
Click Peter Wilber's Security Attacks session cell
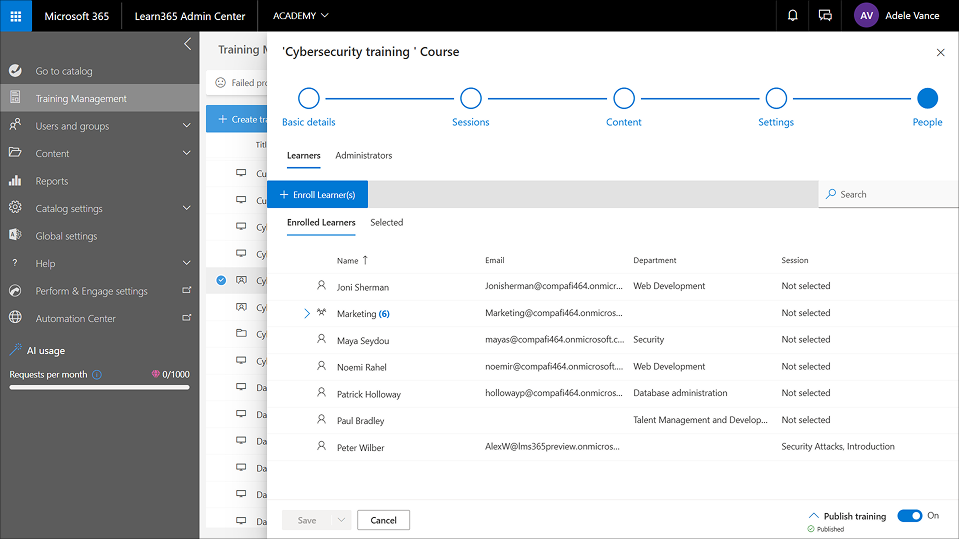click(837, 447)
